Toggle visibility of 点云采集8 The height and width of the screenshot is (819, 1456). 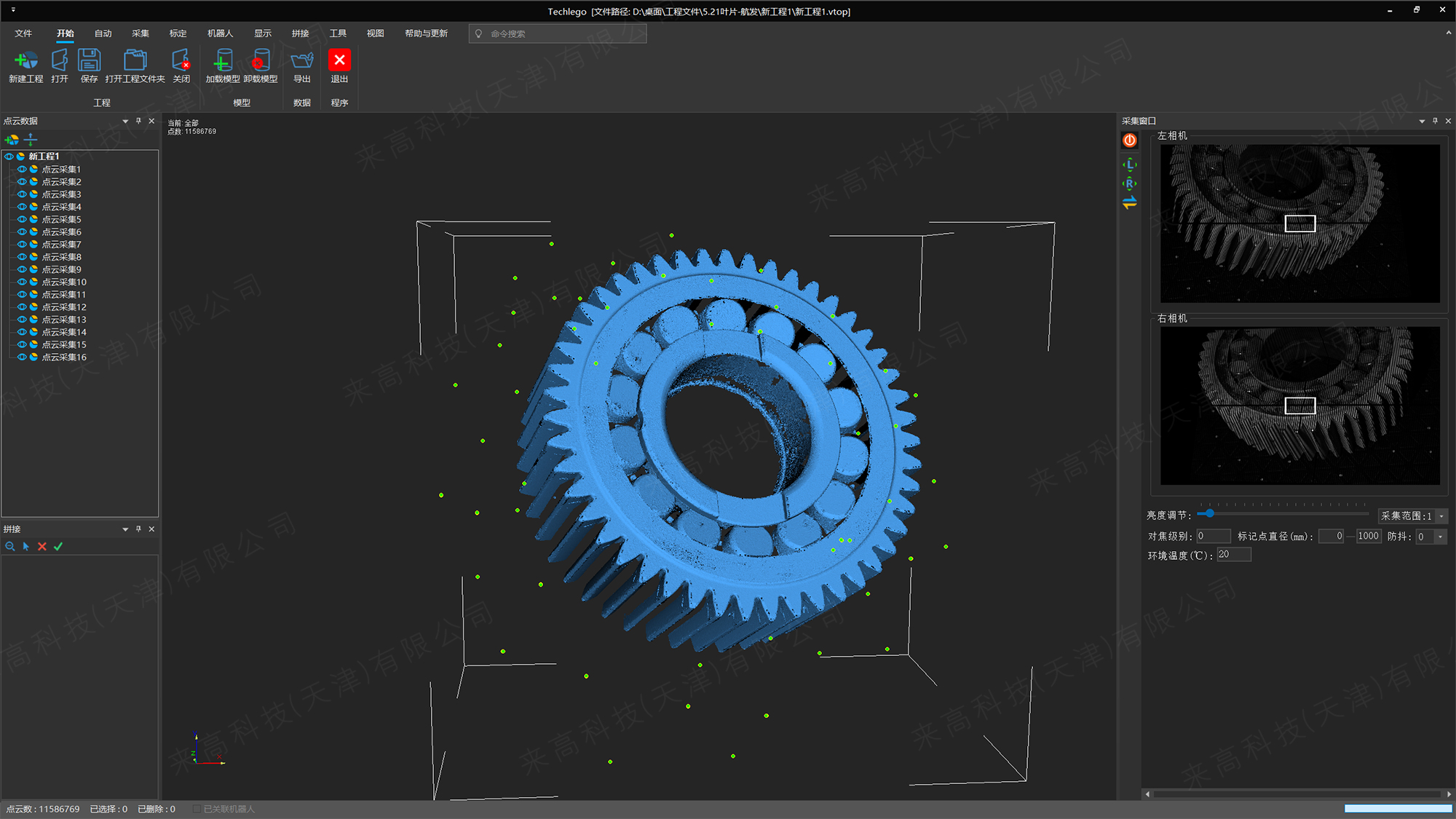click(x=22, y=257)
